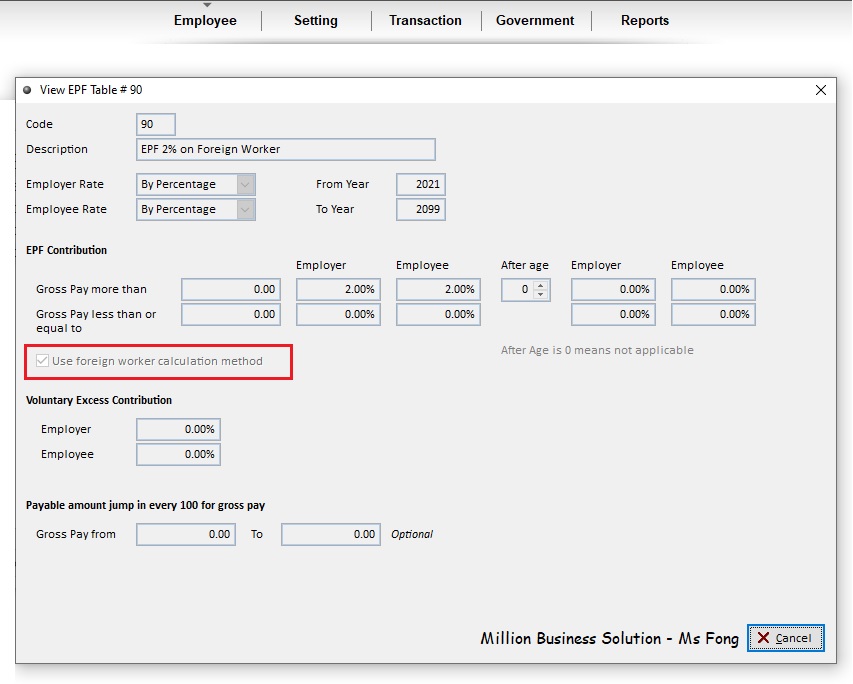
Task: Click the Voluntary Excess Employer percentage field
Action: point(178,429)
